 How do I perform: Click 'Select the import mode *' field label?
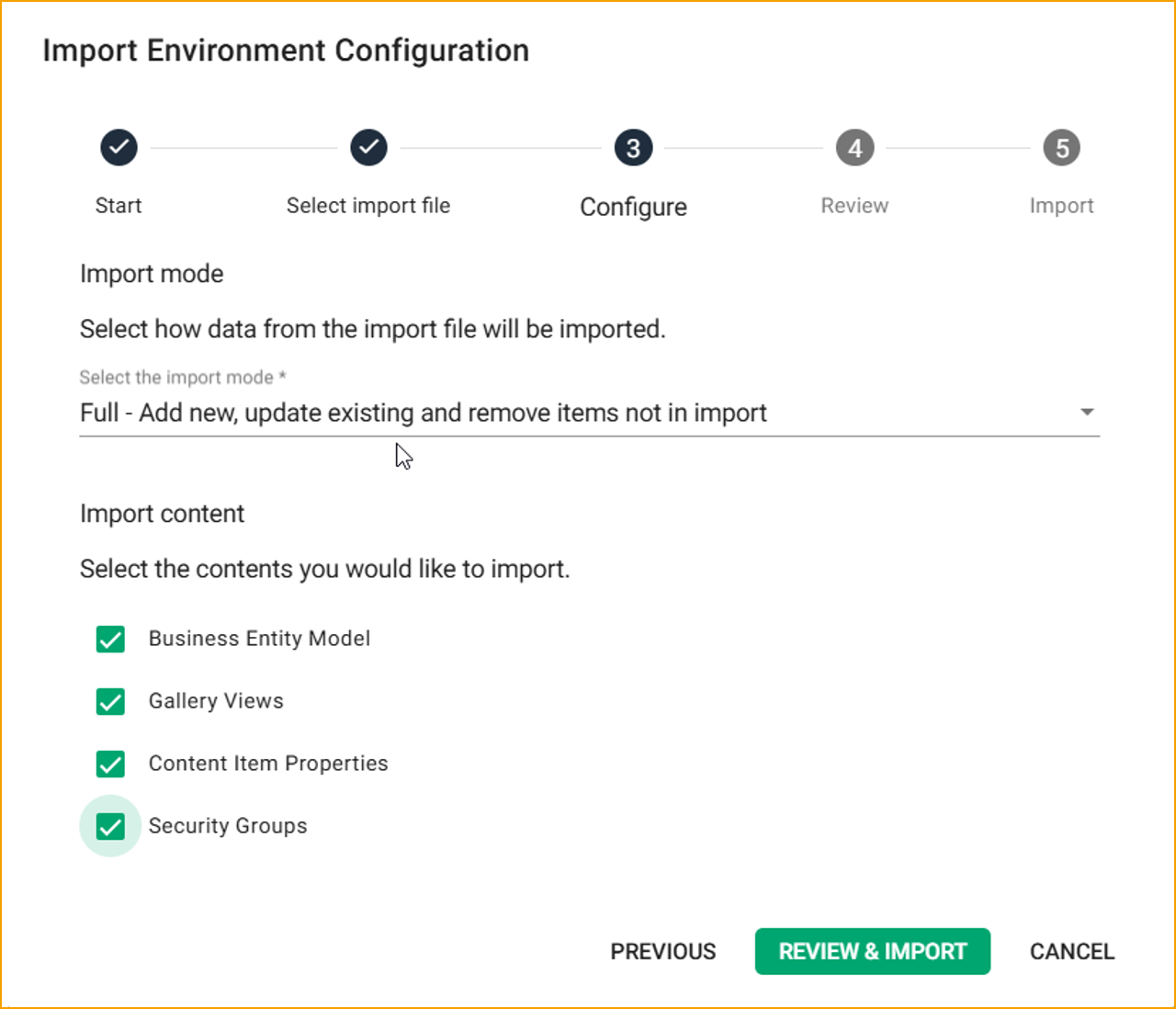183,378
